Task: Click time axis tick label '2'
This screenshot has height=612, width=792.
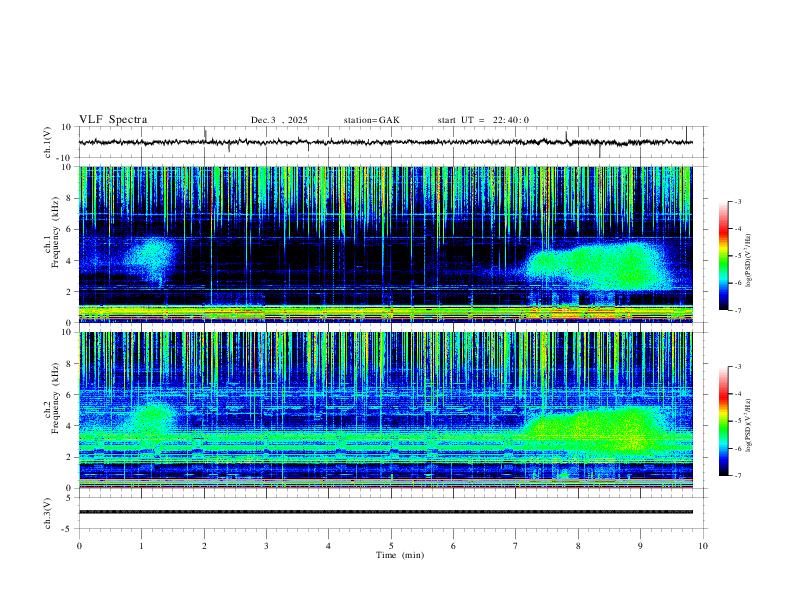Action: tap(204, 546)
